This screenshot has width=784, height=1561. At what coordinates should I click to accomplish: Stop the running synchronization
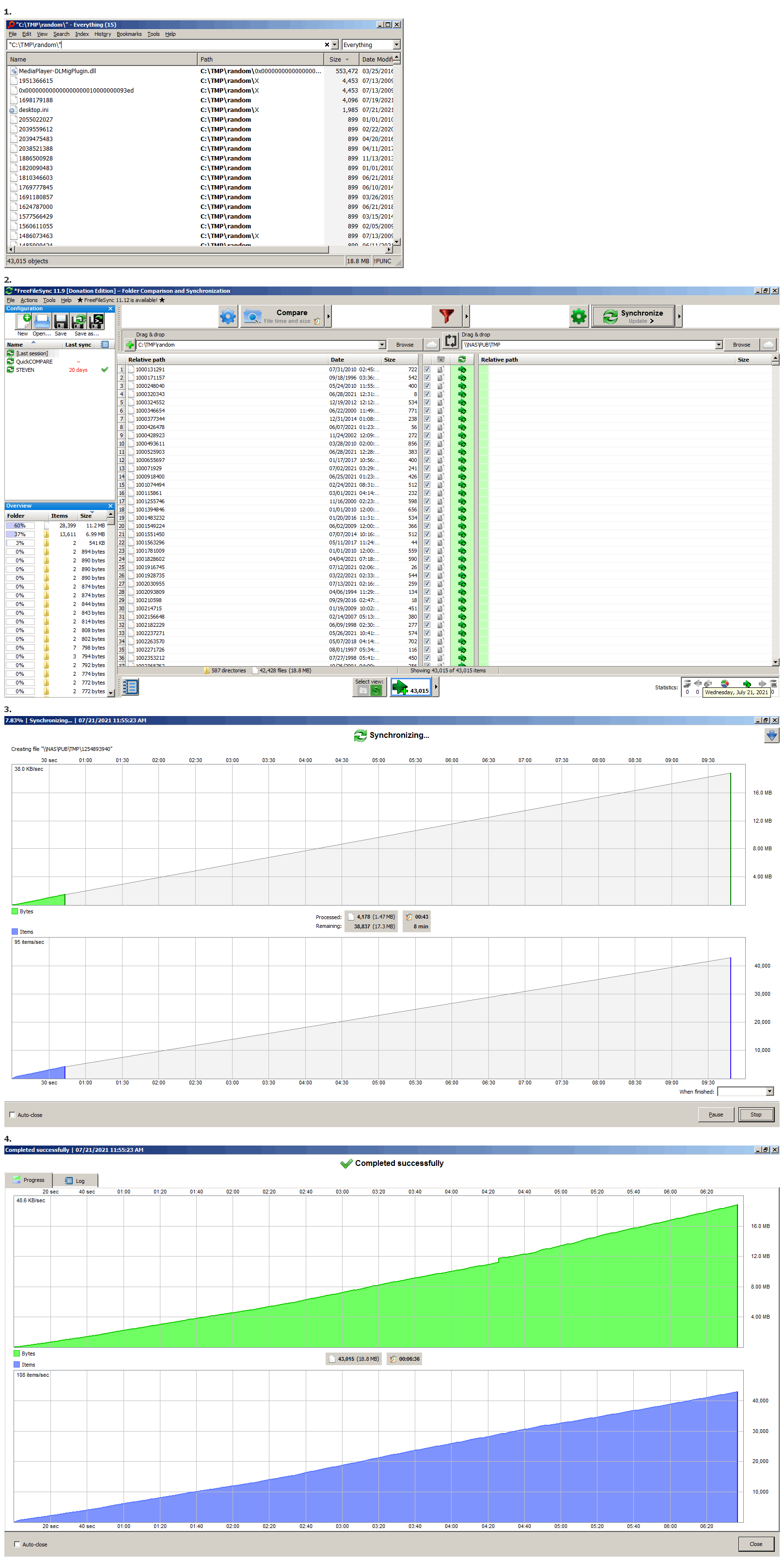coord(755,1115)
